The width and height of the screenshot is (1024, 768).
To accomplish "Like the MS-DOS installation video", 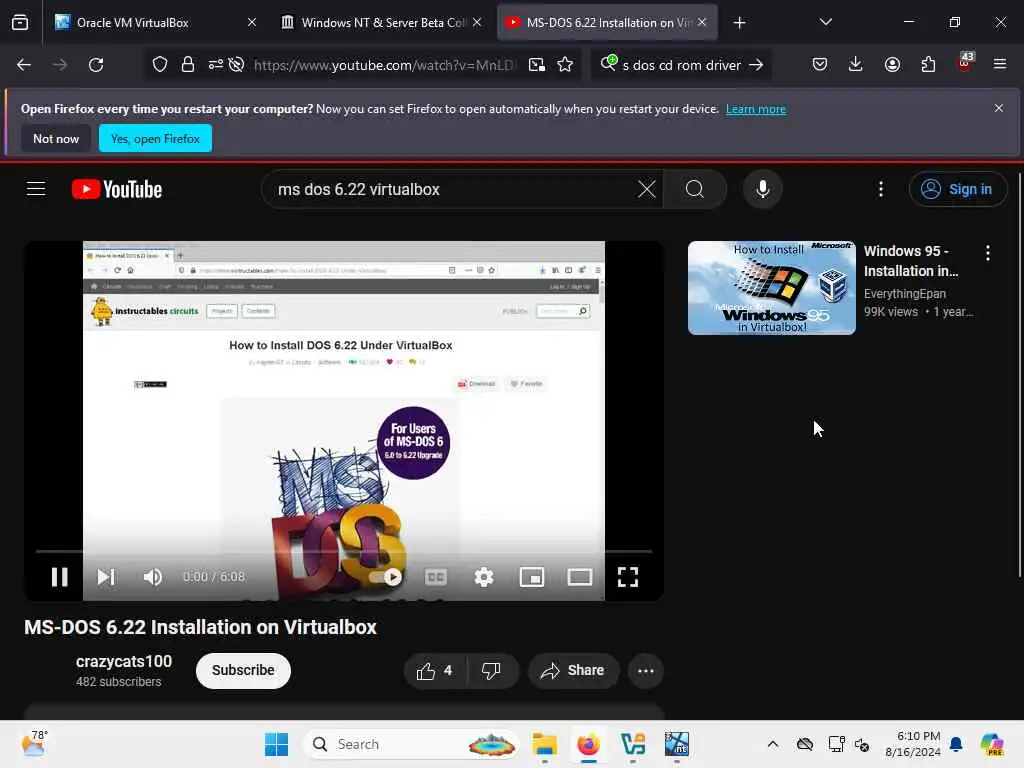I will point(435,671).
